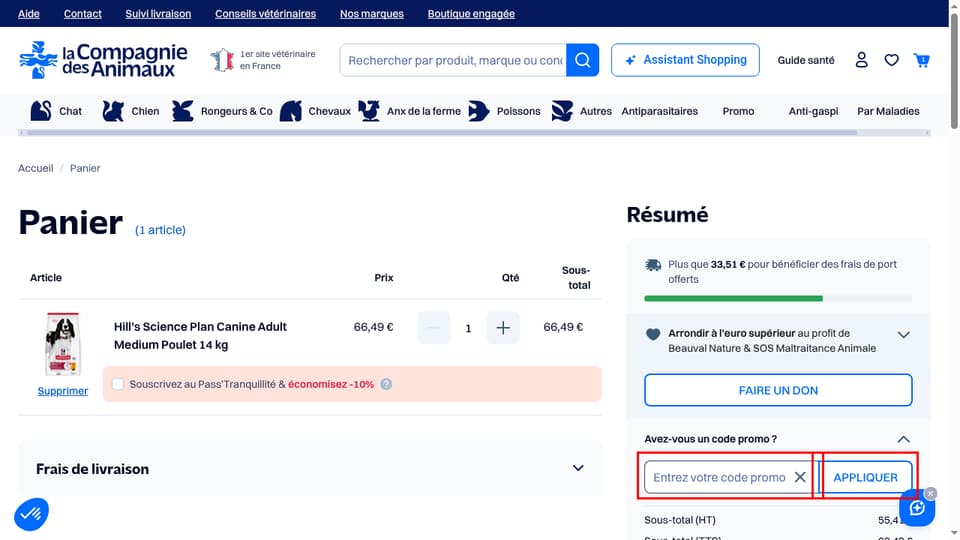Open the Par Maladies menu
Image resolution: width=960 pixels, height=540 pixels.
click(x=888, y=111)
